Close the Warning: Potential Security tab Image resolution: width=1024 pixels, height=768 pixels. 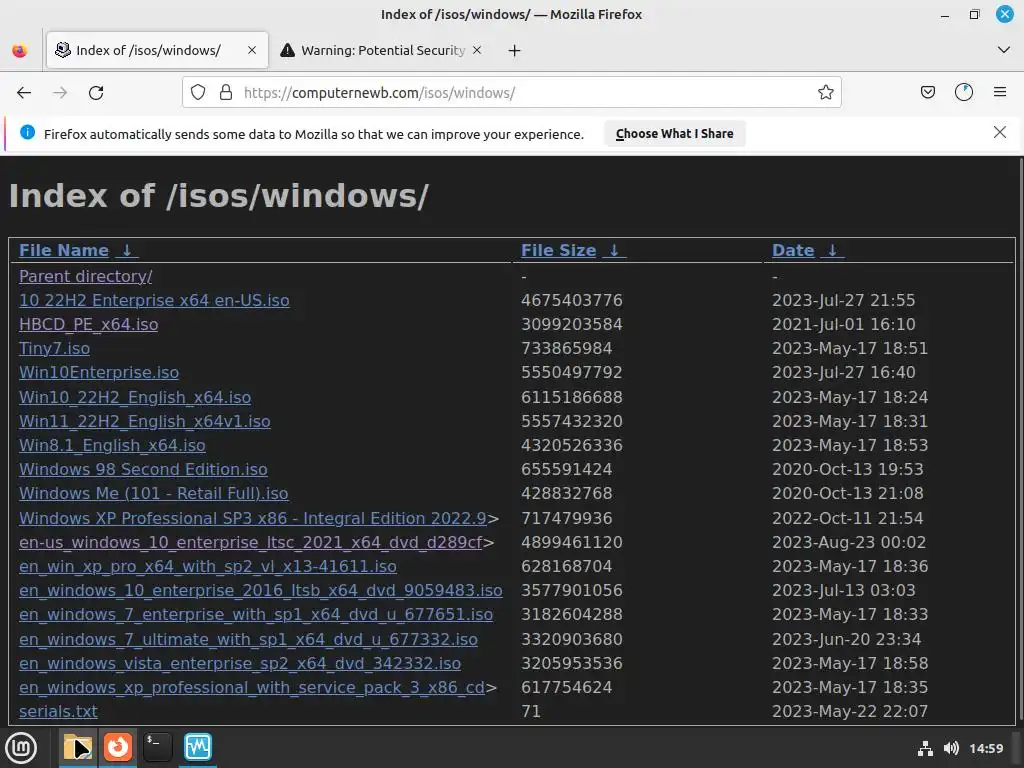[477, 50]
